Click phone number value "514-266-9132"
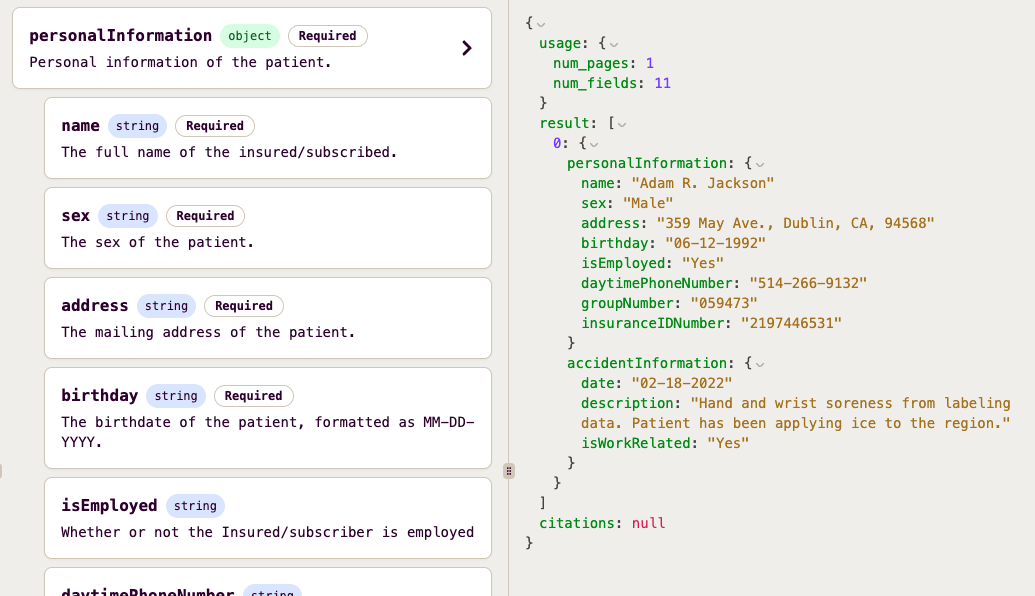 click(808, 283)
